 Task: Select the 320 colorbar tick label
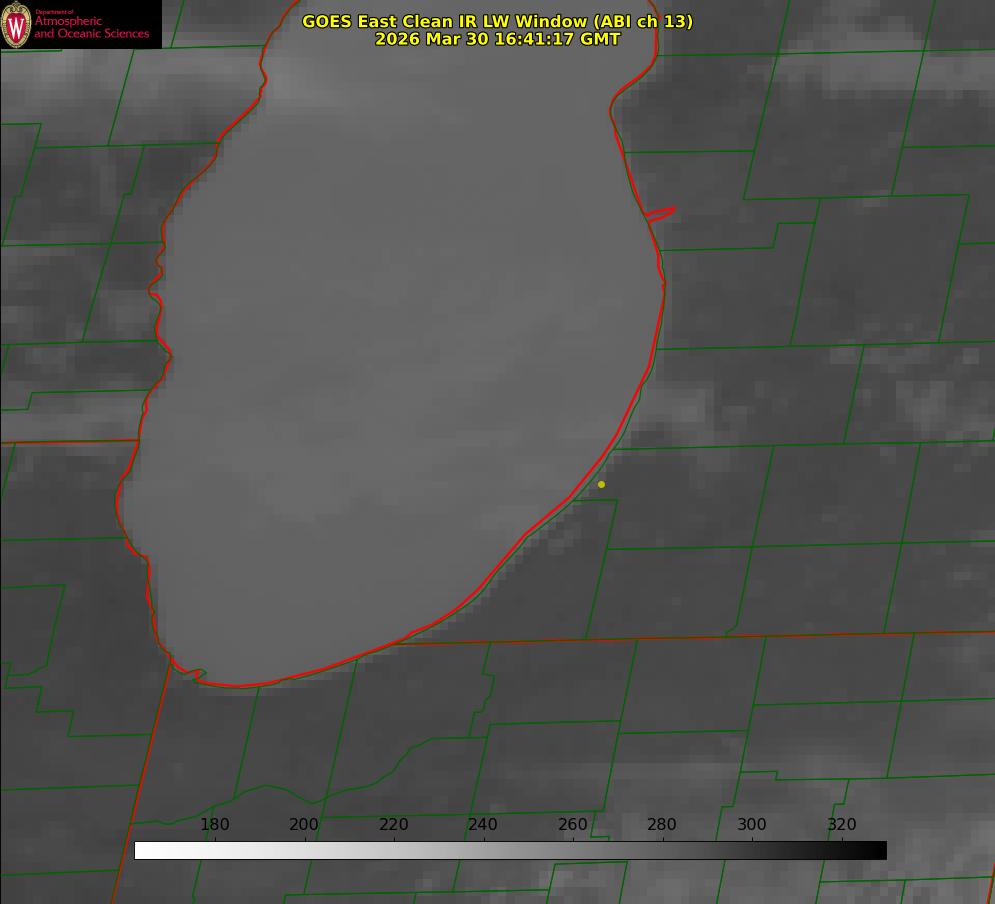point(842,824)
